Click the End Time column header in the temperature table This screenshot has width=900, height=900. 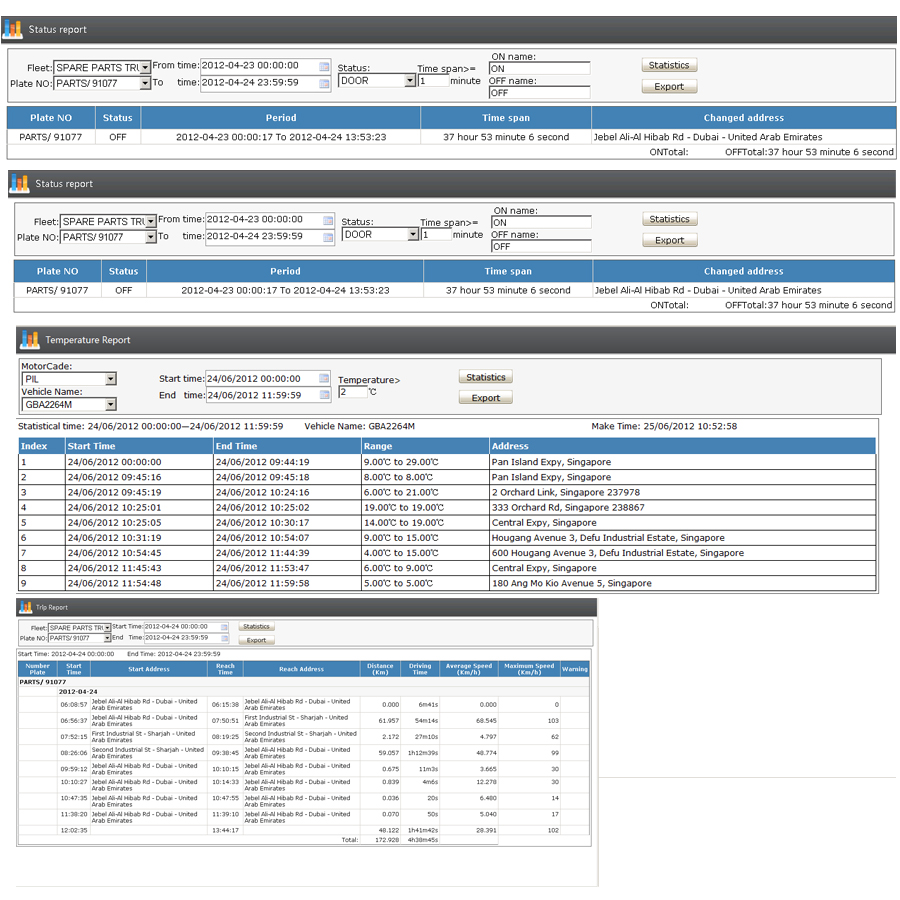pos(287,446)
